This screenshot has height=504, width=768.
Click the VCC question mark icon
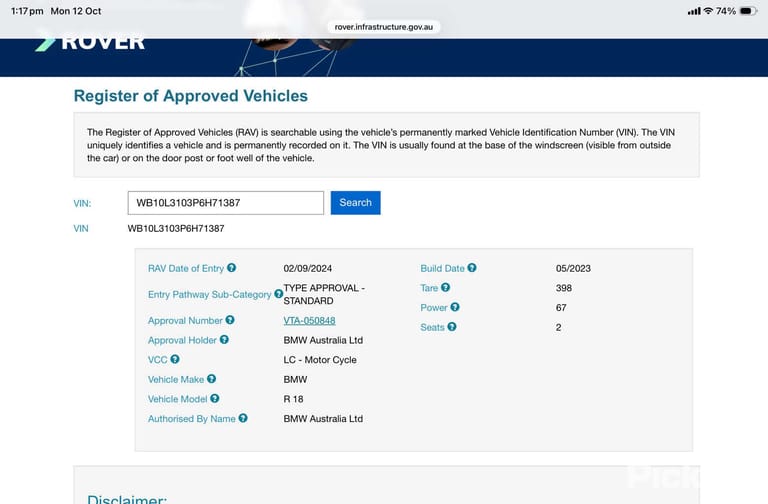pos(175,359)
